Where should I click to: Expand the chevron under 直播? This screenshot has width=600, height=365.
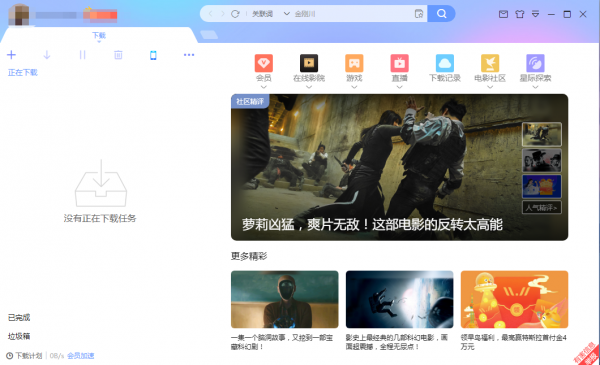(399, 87)
